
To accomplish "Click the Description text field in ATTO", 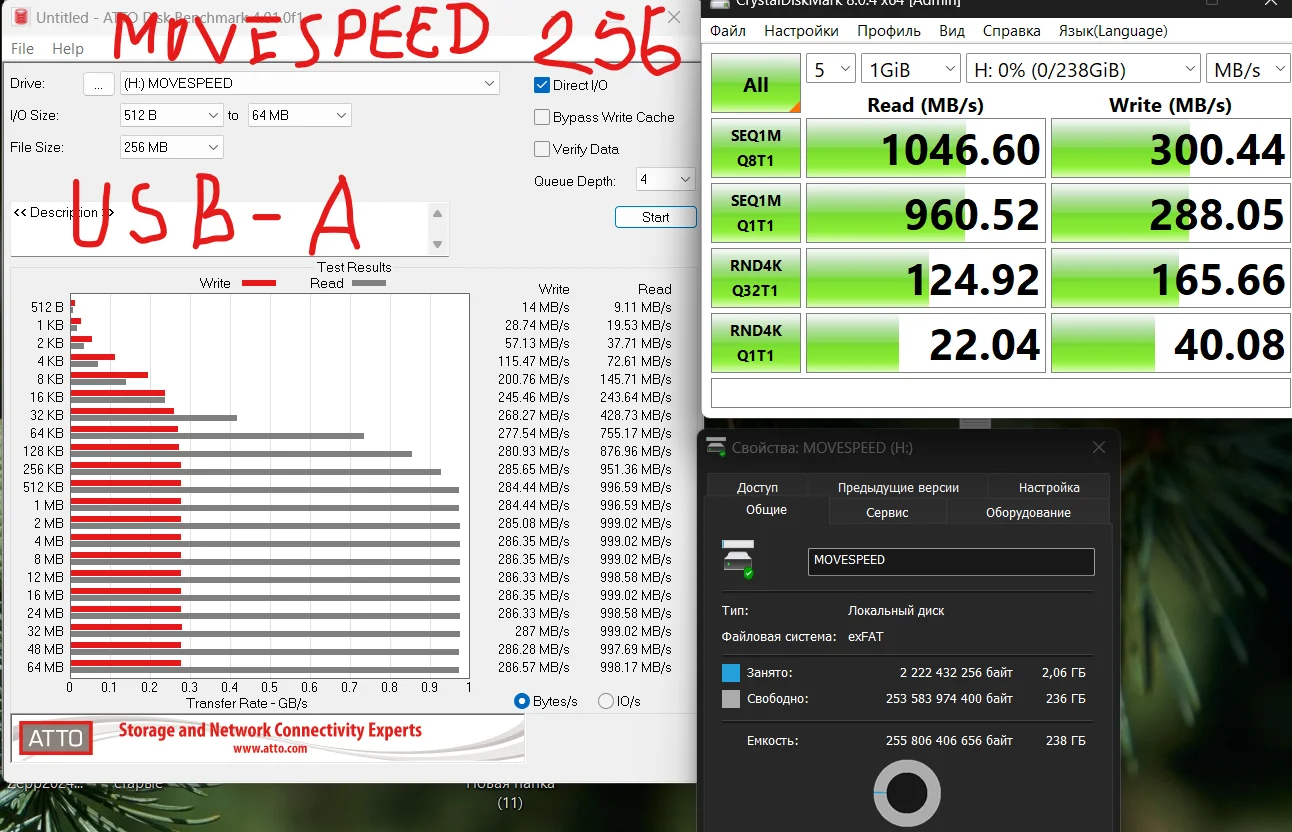I will pos(220,229).
